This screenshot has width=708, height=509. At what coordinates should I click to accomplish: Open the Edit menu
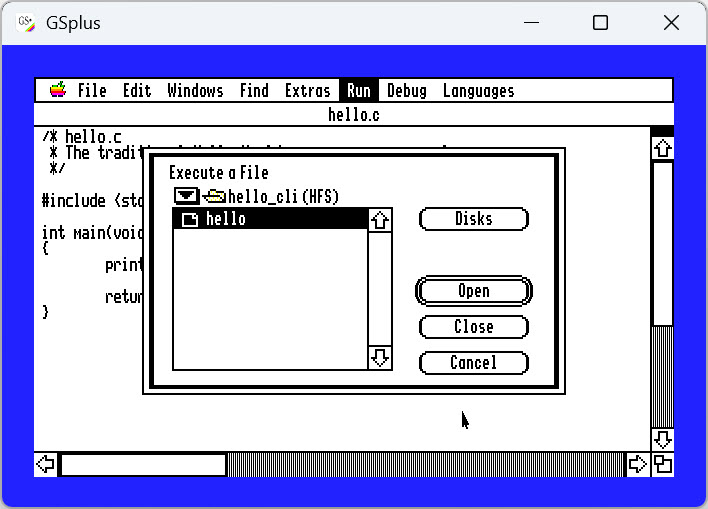pos(137,90)
